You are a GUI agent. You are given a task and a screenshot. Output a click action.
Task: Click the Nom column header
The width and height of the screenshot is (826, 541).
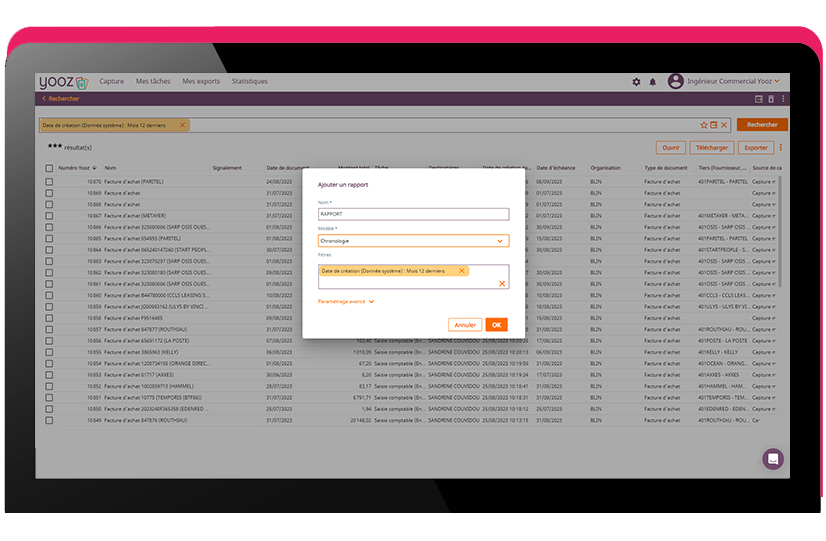tap(110, 168)
